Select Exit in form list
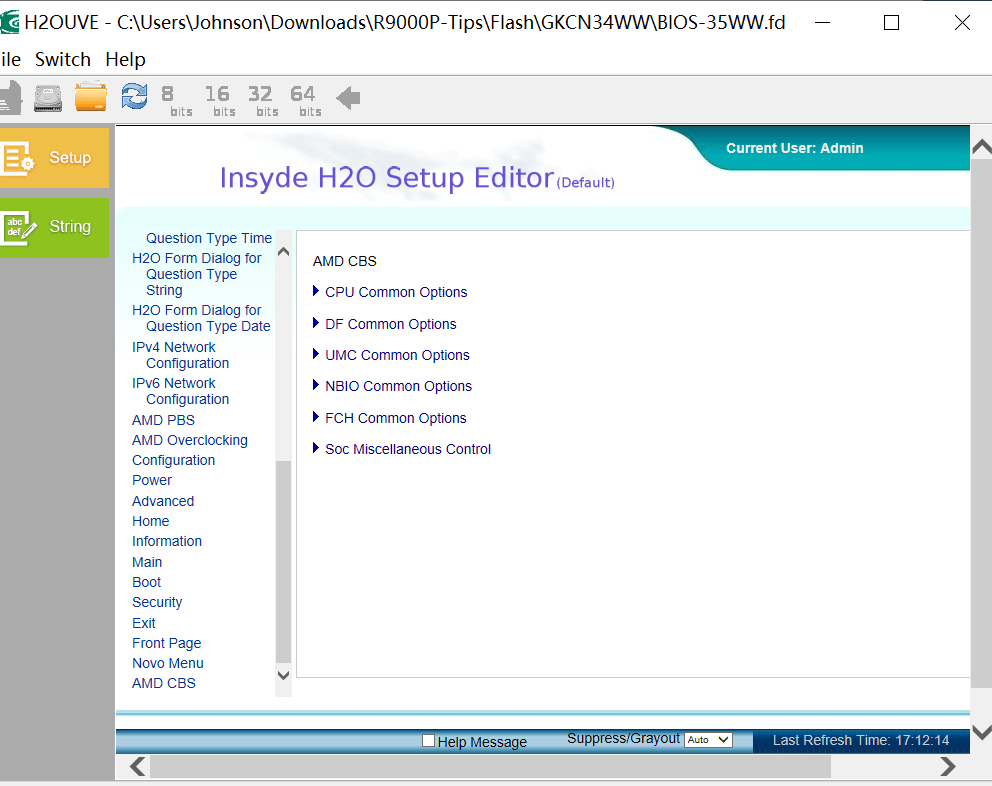The width and height of the screenshot is (992, 786). click(x=144, y=623)
